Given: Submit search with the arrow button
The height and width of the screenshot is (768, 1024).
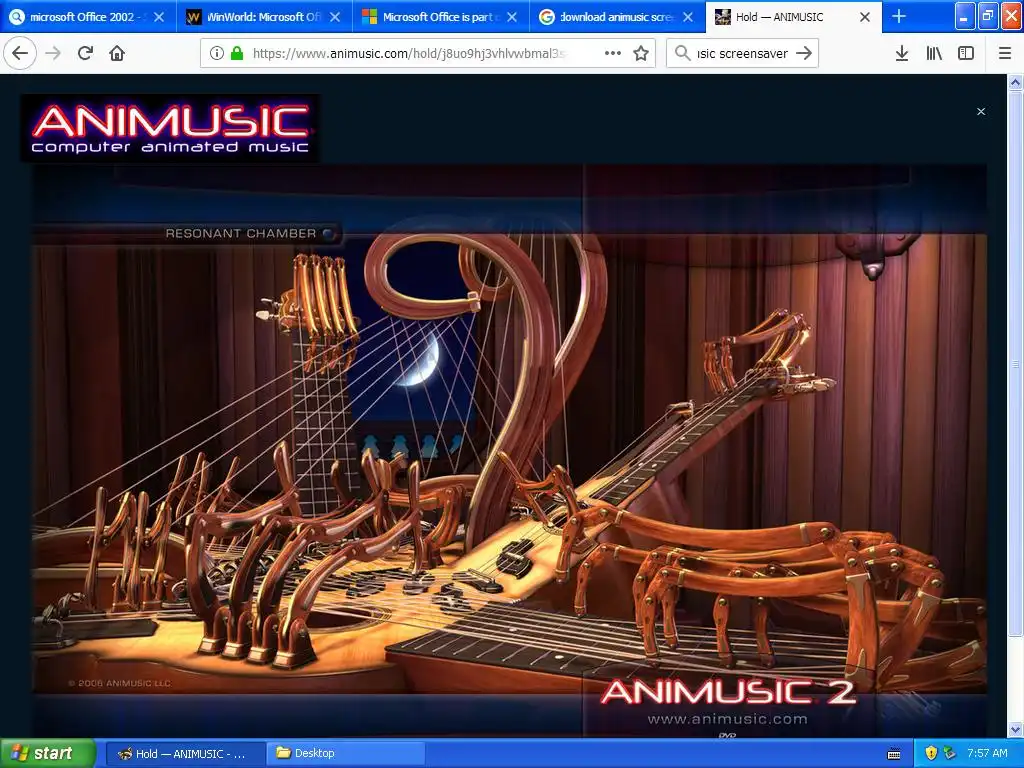Looking at the screenshot, I should click(x=804, y=53).
